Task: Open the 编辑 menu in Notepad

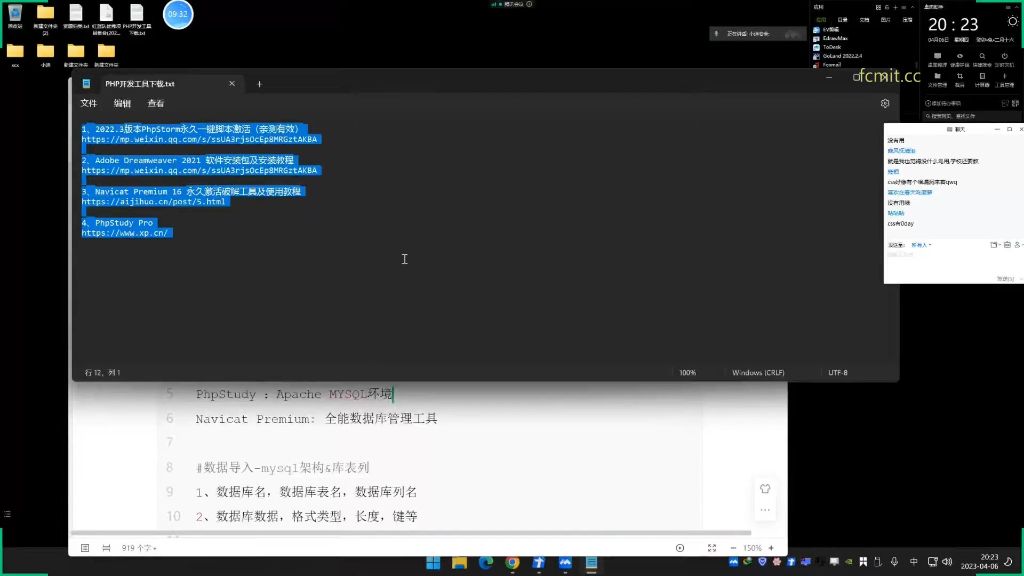Action: 122,103
